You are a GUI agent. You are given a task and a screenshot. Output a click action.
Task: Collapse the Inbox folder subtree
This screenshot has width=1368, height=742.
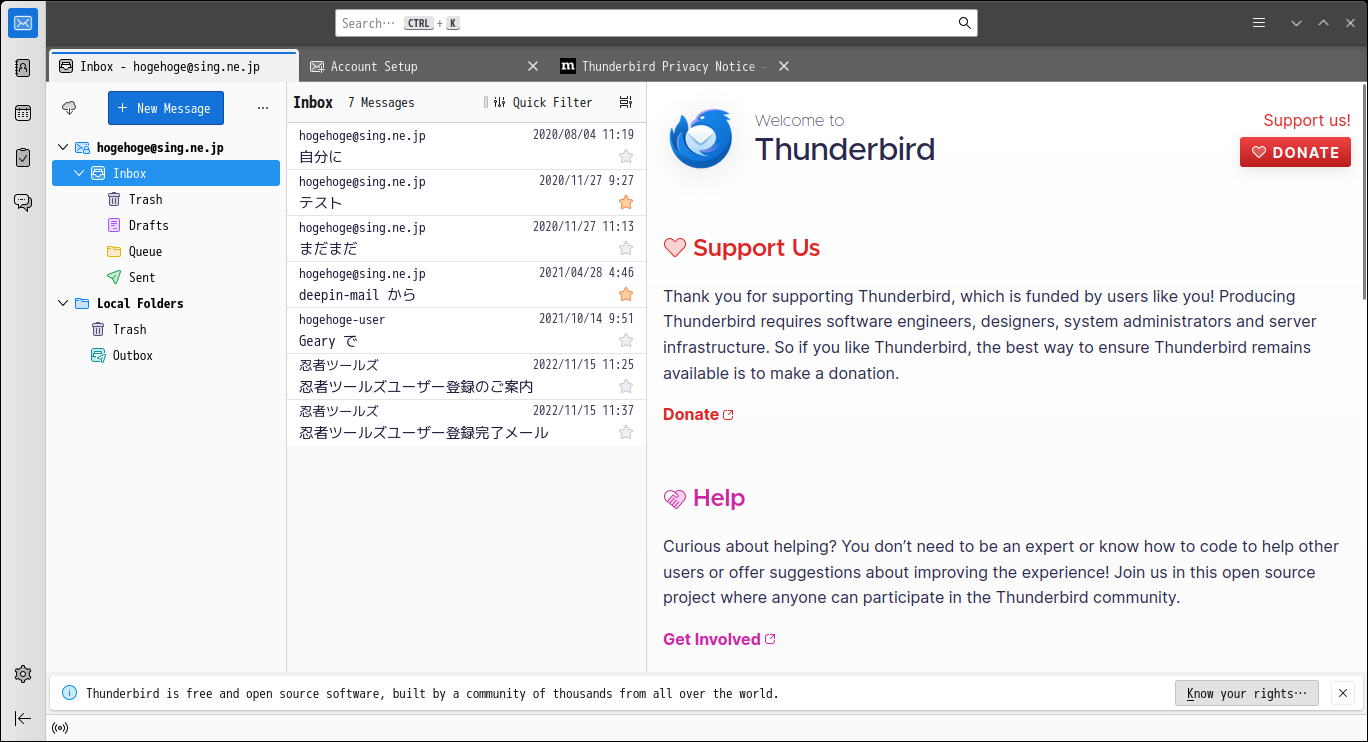tap(79, 173)
